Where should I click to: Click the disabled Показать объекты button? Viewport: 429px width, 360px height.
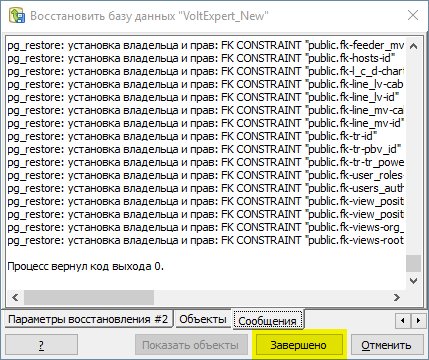point(190,345)
